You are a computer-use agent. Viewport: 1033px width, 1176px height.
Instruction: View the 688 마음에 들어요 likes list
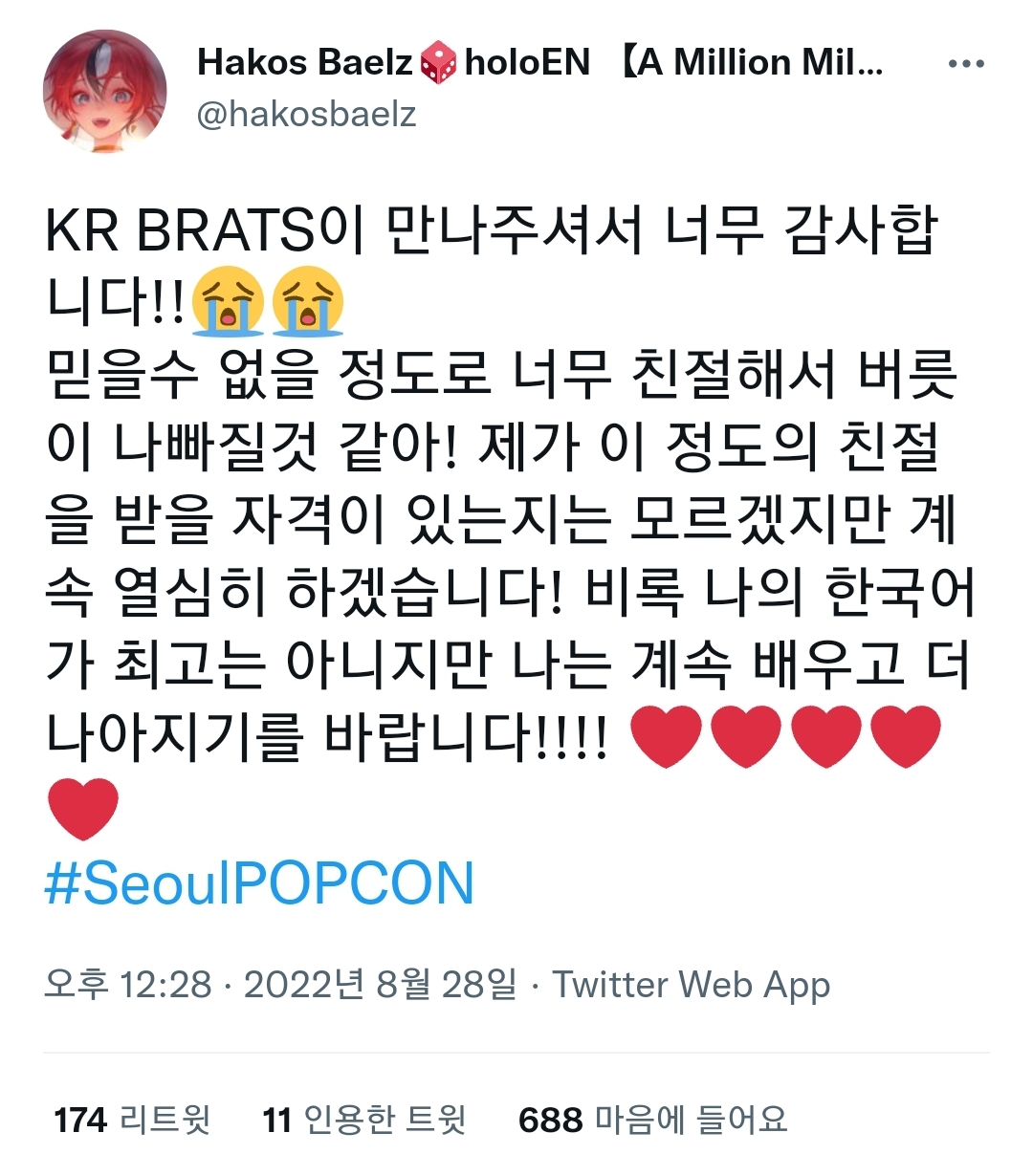click(x=653, y=1120)
